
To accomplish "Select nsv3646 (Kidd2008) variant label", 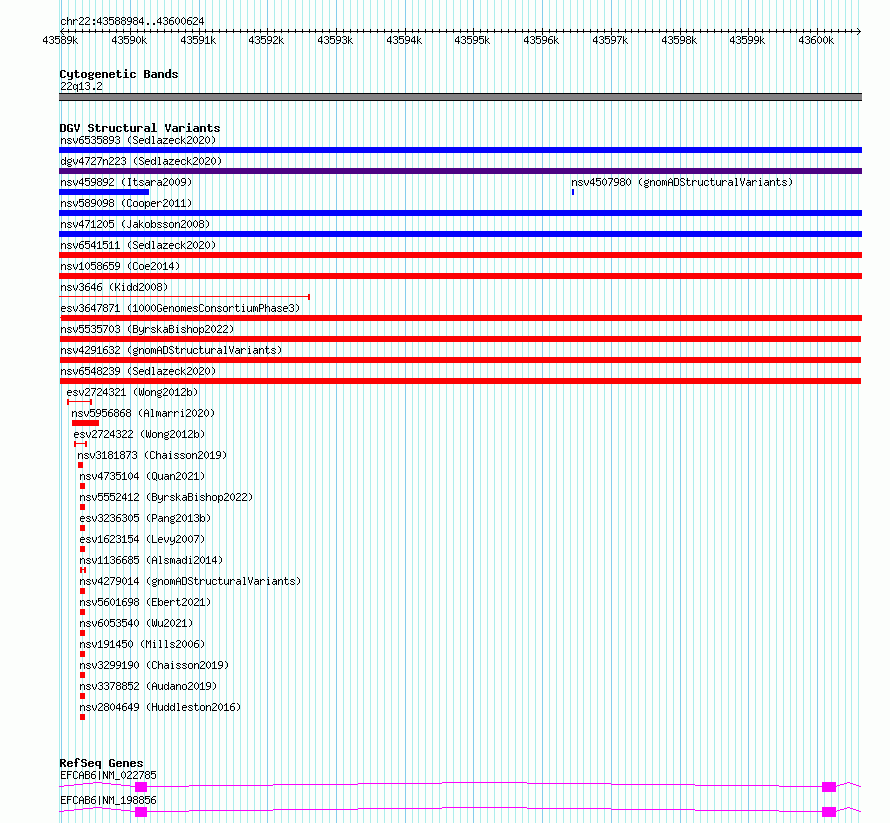I will [114, 287].
